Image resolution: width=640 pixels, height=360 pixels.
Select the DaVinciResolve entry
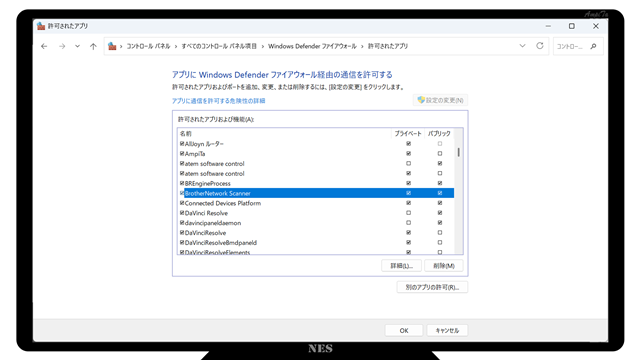[205, 233]
